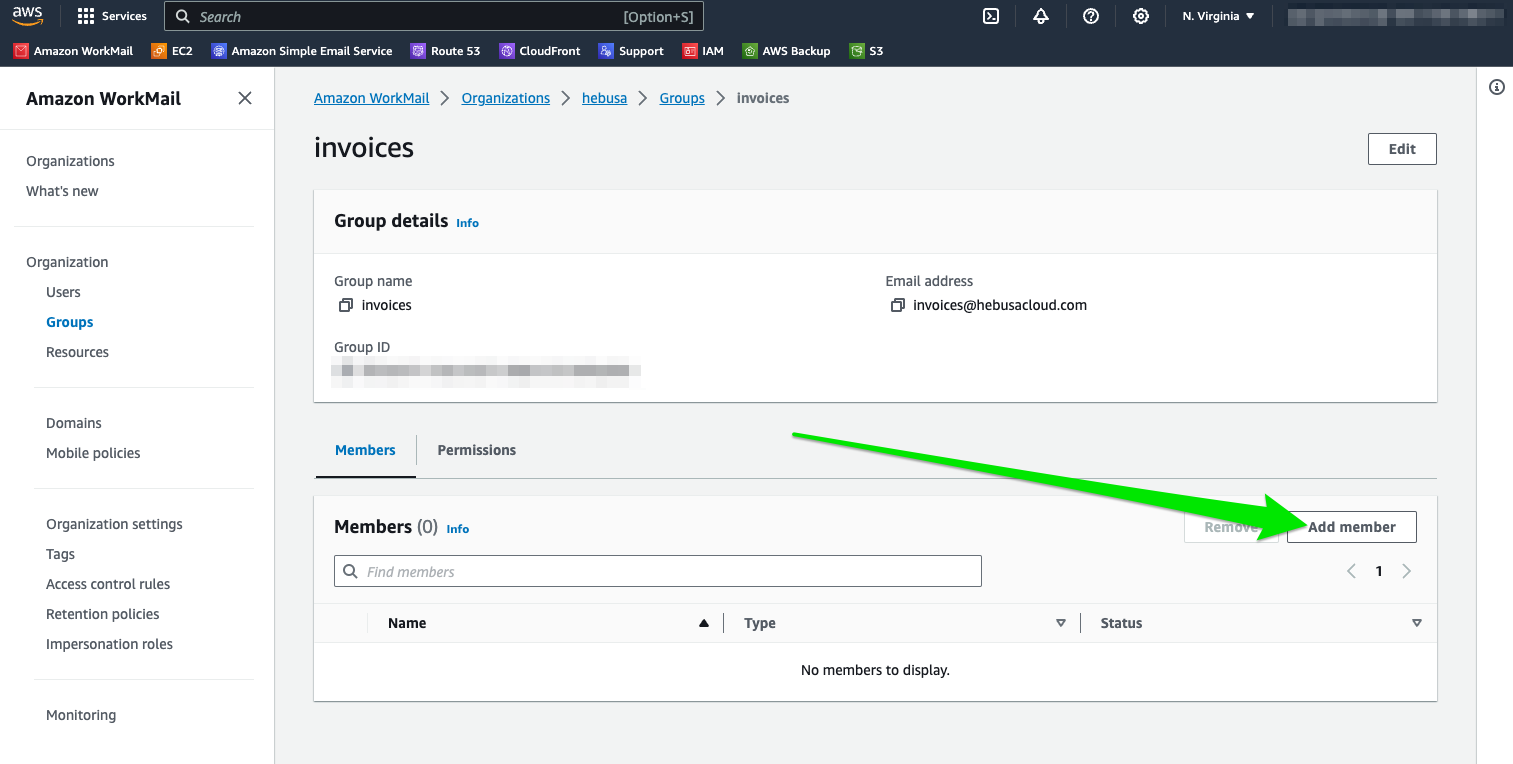Click the notifications bell icon
Screen dimensions: 1513x764
[1041, 16]
